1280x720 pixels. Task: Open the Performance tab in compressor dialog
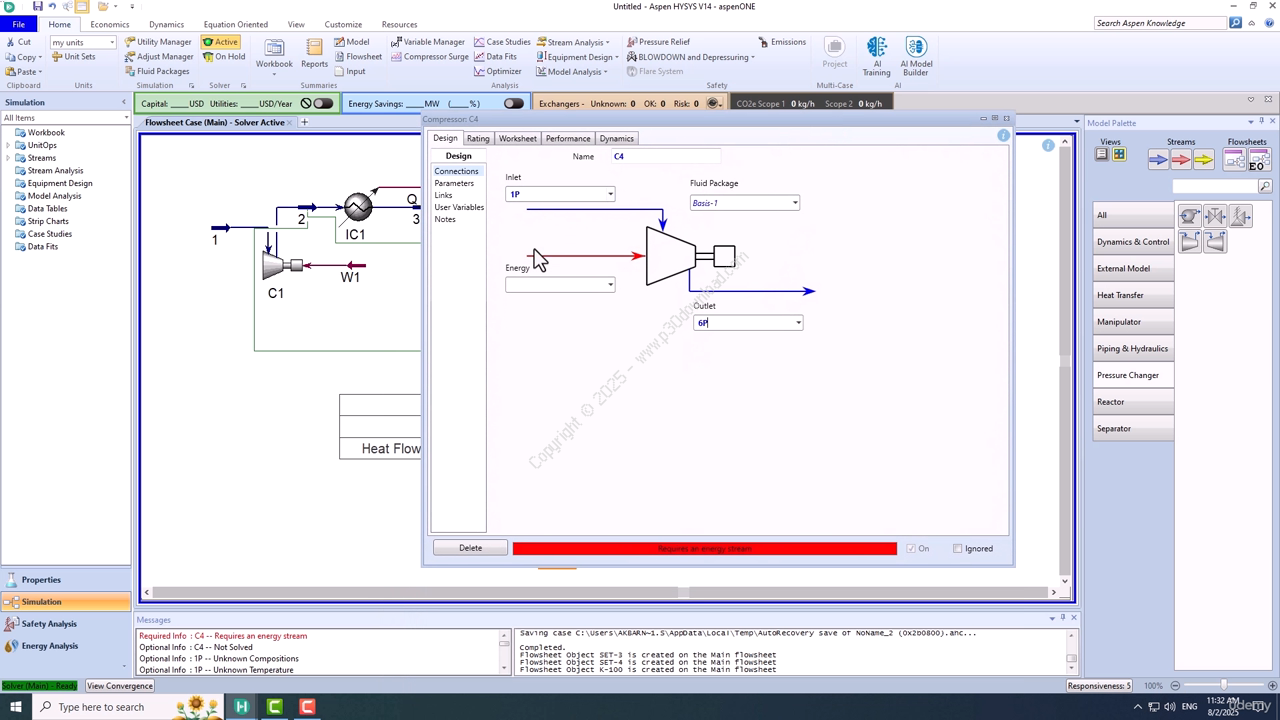[568, 138]
